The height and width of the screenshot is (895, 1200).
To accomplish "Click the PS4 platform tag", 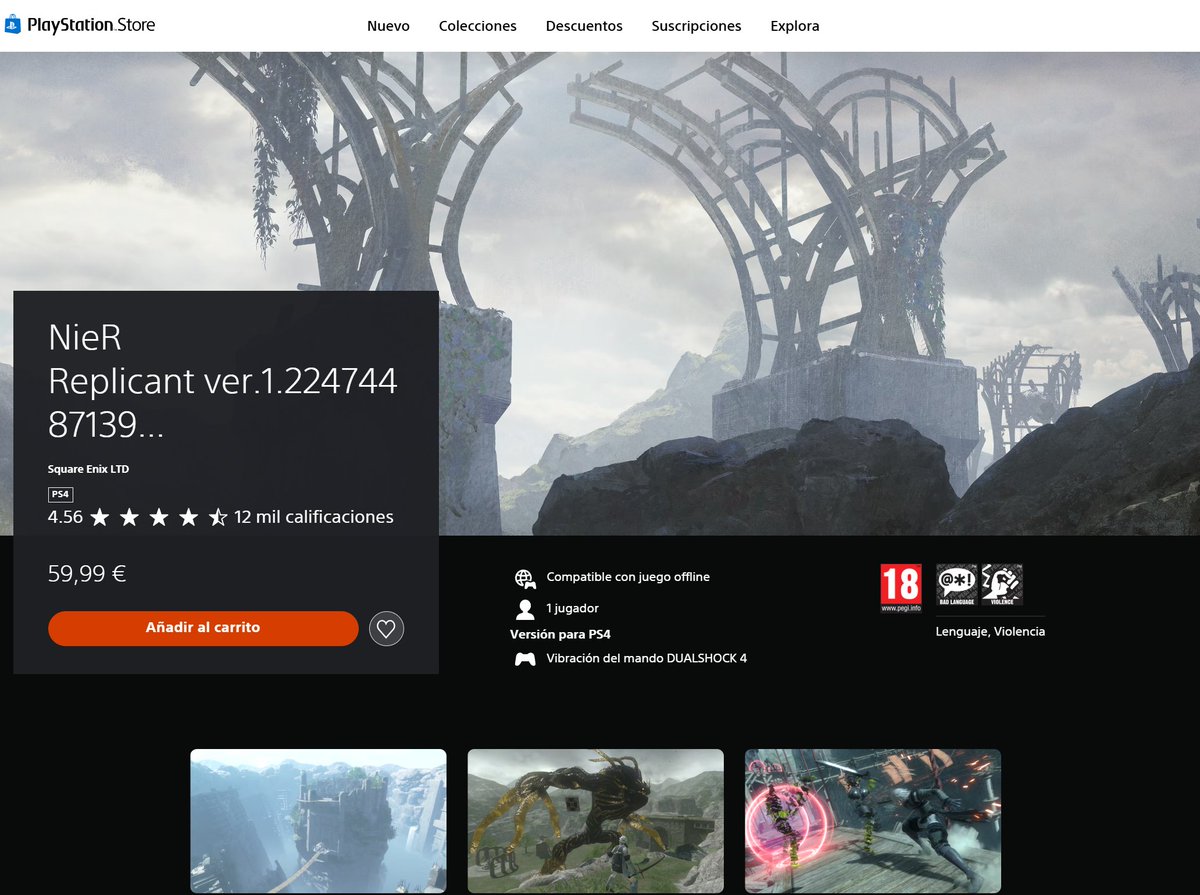I will [60, 494].
